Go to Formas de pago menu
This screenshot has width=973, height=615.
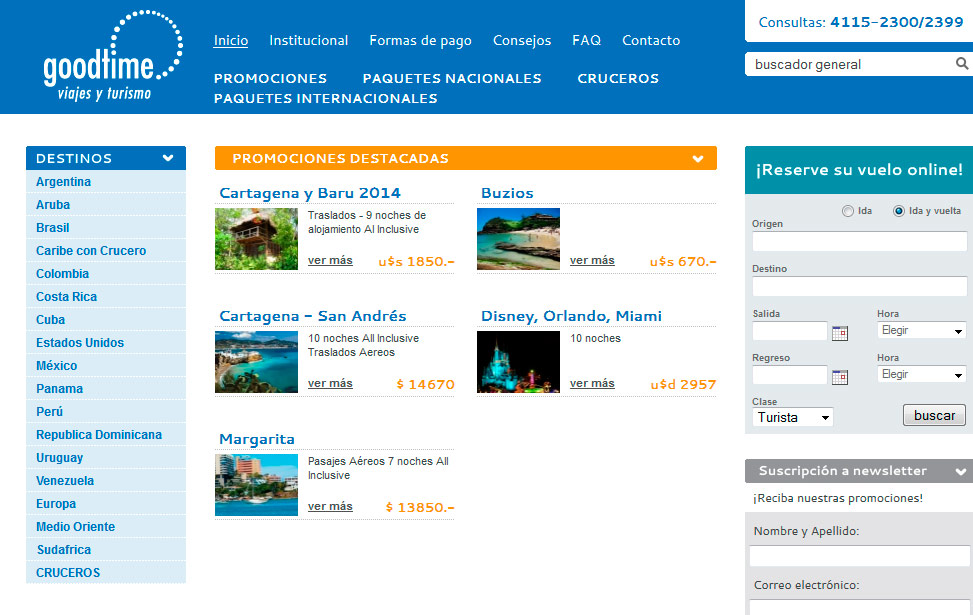click(x=420, y=41)
